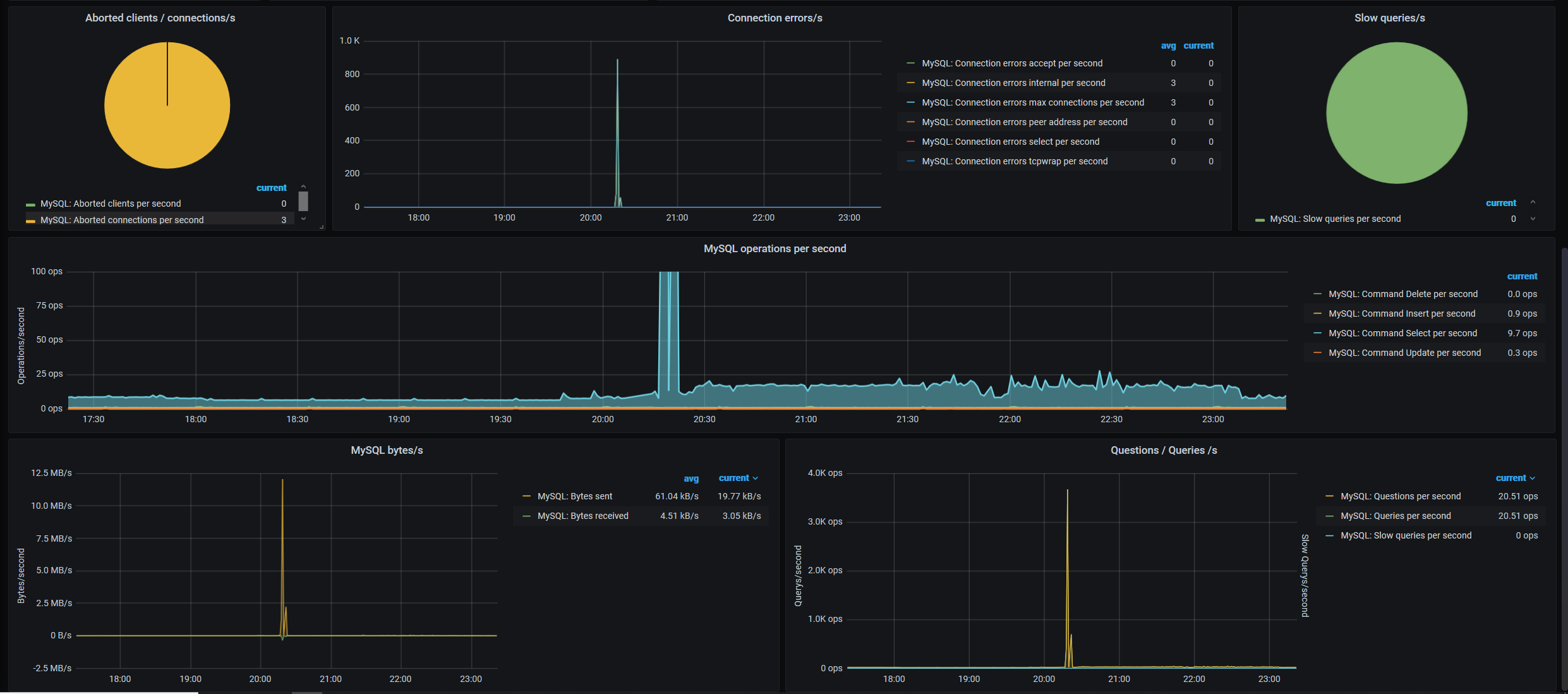This screenshot has width=1568, height=694.
Task: Click sort chevron beside MySQL bytes 'current' header
Action: pyautogui.click(x=756, y=478)
